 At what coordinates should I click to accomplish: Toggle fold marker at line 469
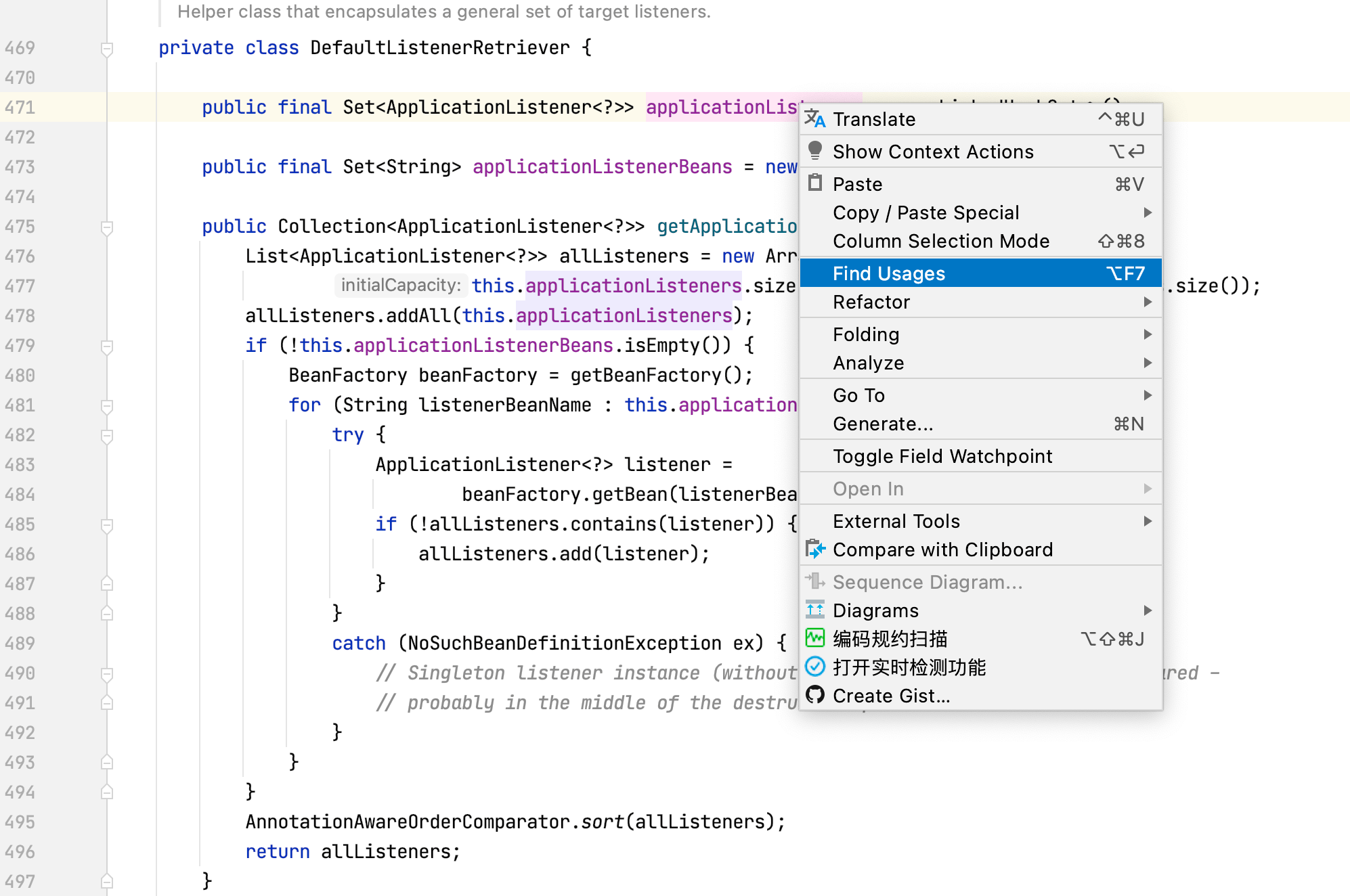107,49
